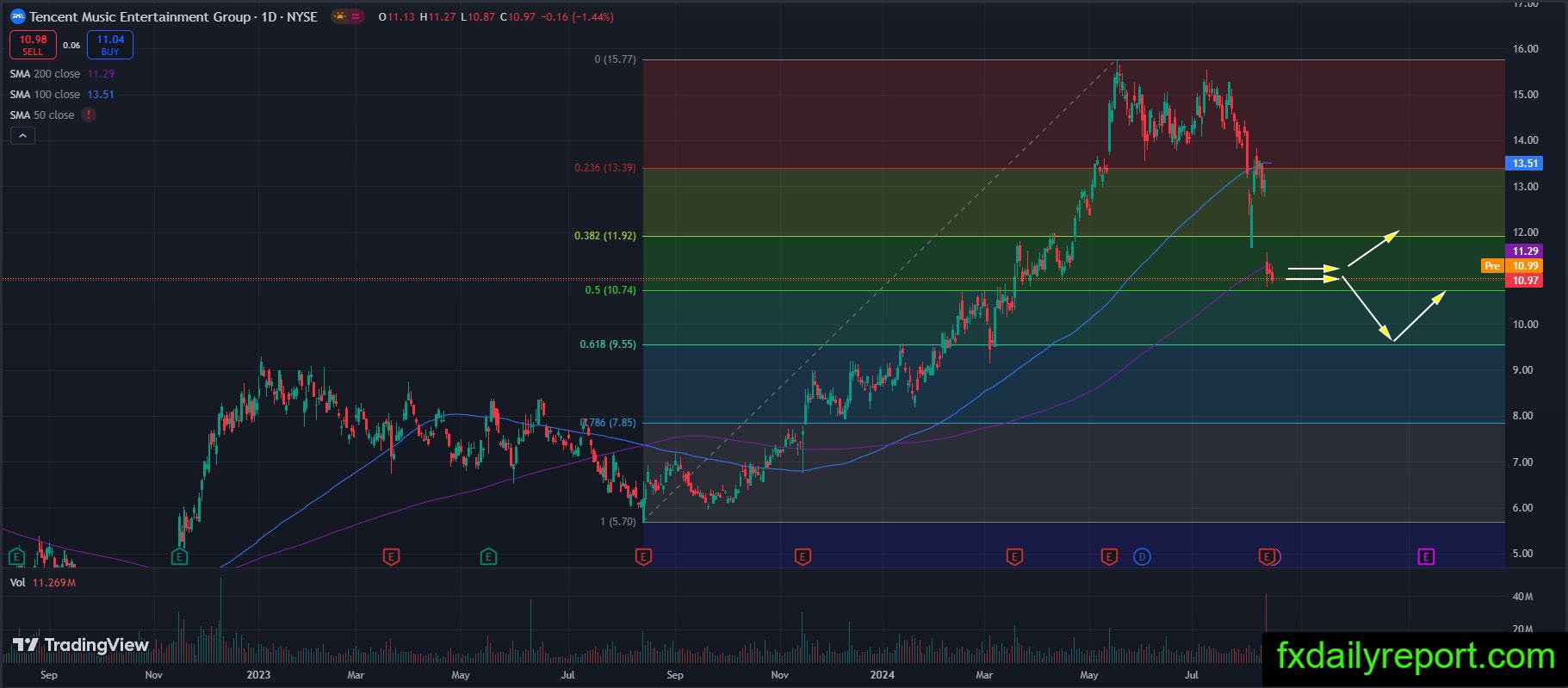Open the market status sun icon

[x=340, y=16]
